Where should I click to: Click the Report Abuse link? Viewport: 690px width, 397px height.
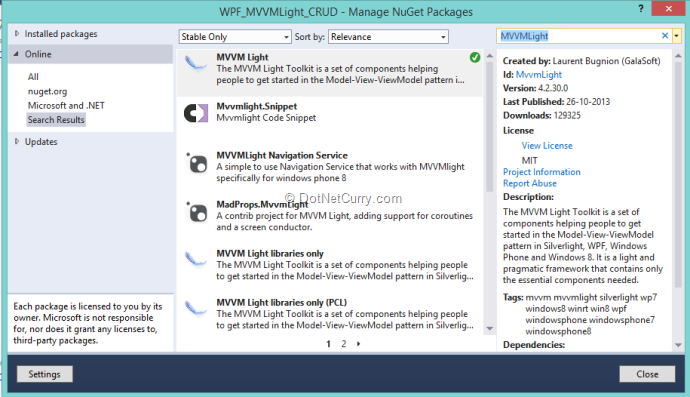click(530, 183)
